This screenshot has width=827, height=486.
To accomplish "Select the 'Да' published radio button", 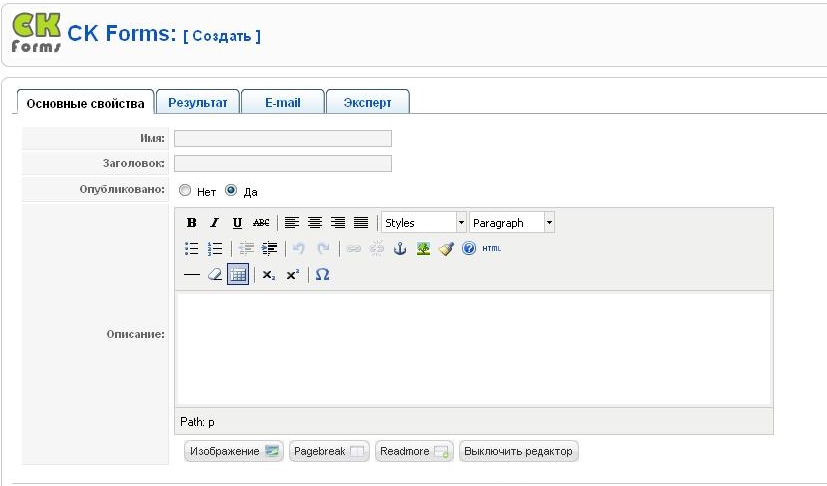I will coord(231,190).
